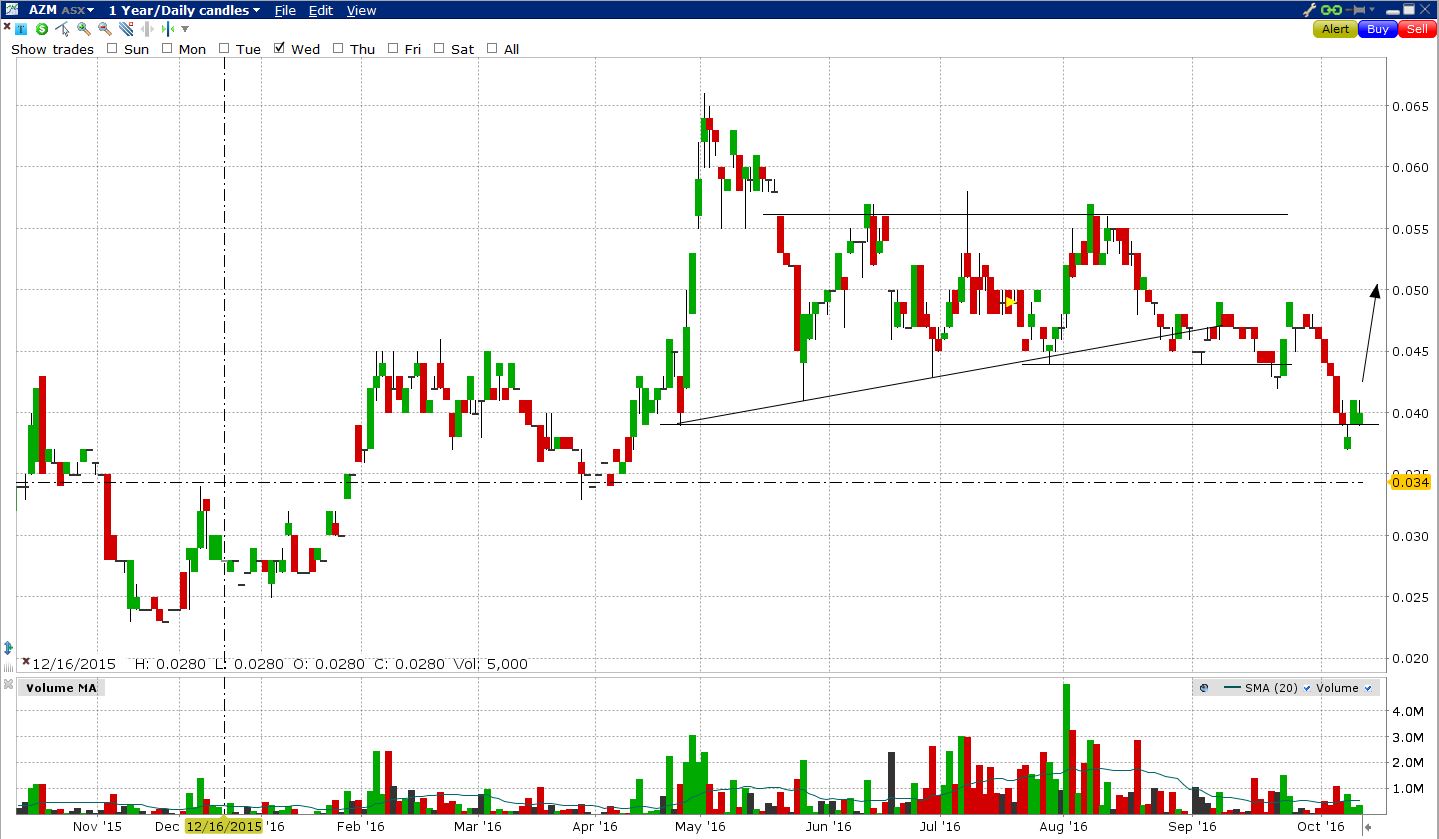Click the highlighted 12/16/2015 date label
The width and height of the screenshot is (1439, 839).
[x=223, y=826]
